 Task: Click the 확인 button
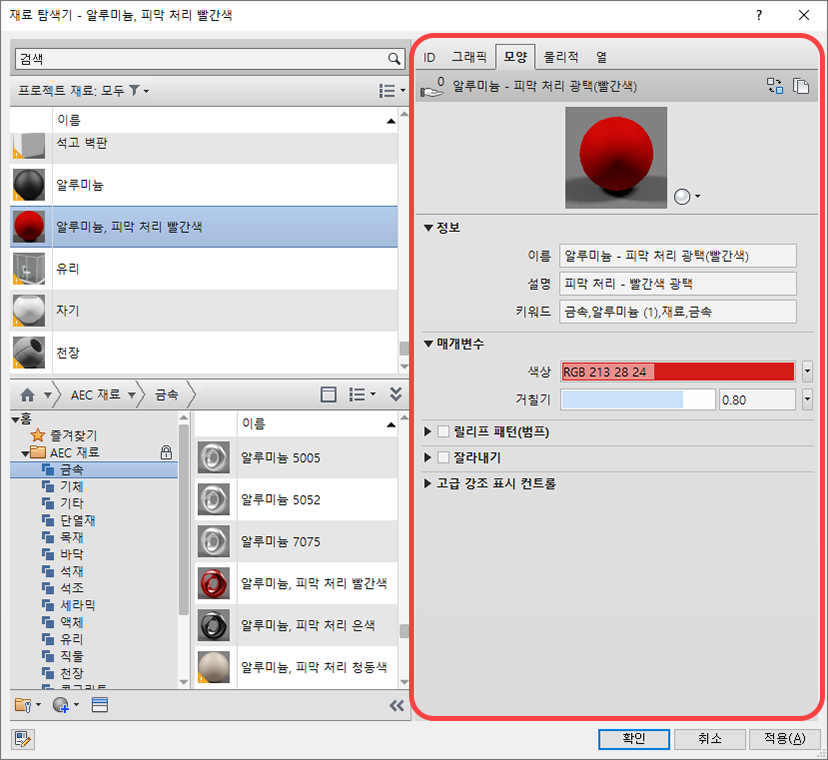pos(634,739)
